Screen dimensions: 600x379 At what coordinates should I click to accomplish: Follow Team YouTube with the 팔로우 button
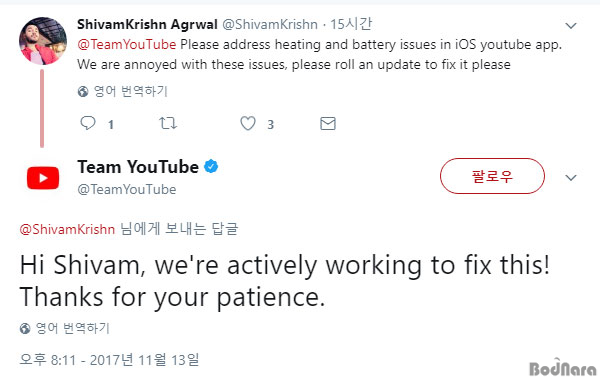(x=492, y=176)
